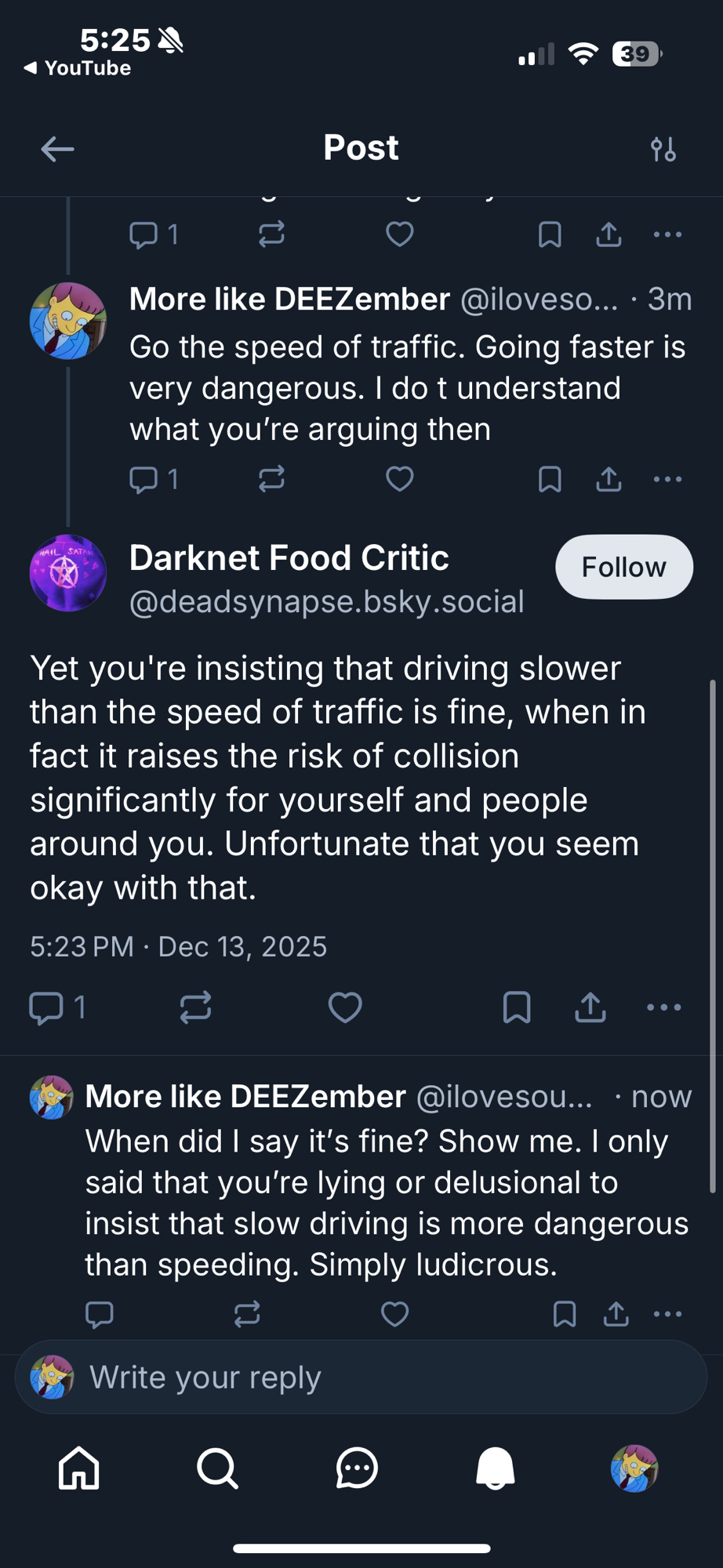Open Search in bottom navigation
Screen dimensions: 723x1568
click(217, 1468)
